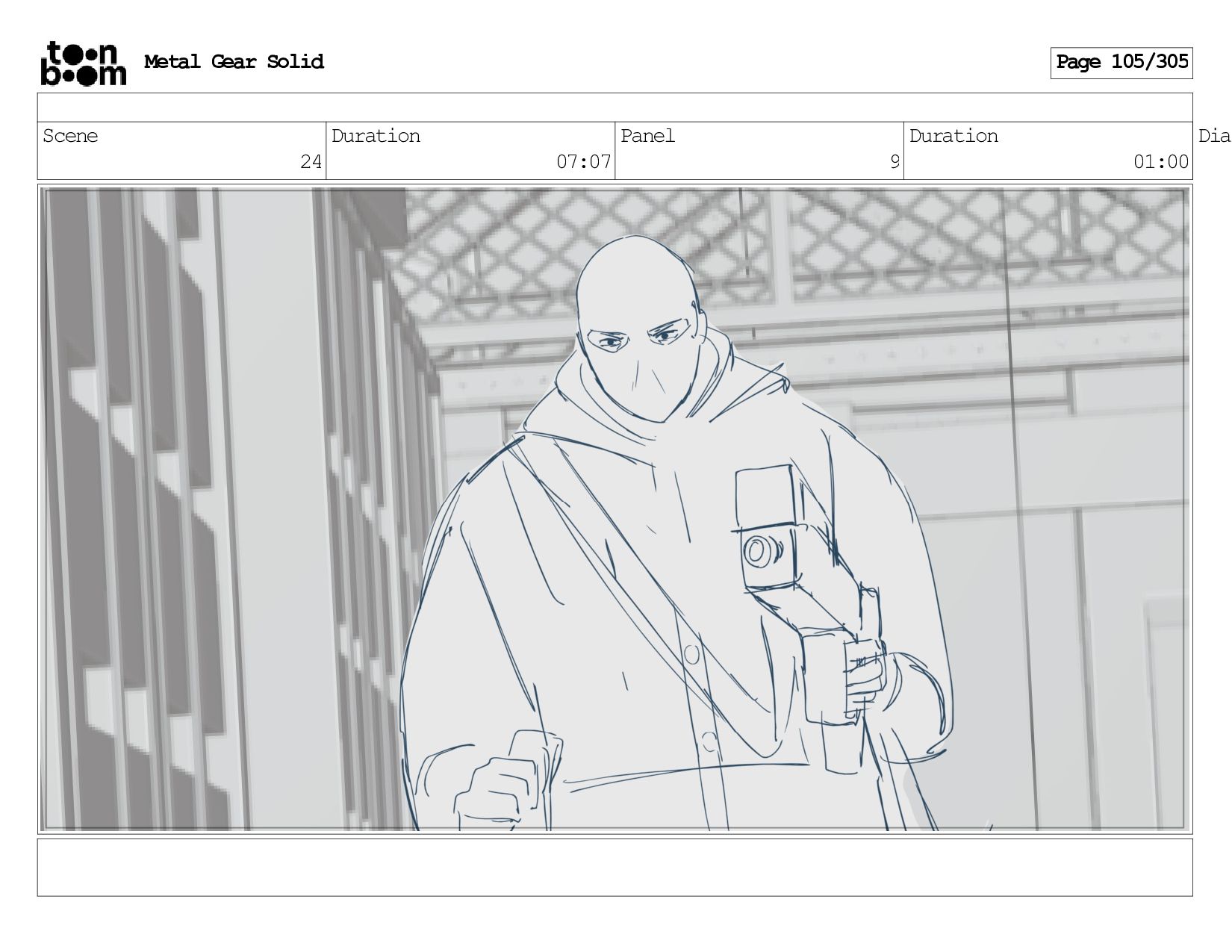Click the Toon Boom logo
Image resolution: width=1232 pixels, height=952 pixels.
coord(83,63)
